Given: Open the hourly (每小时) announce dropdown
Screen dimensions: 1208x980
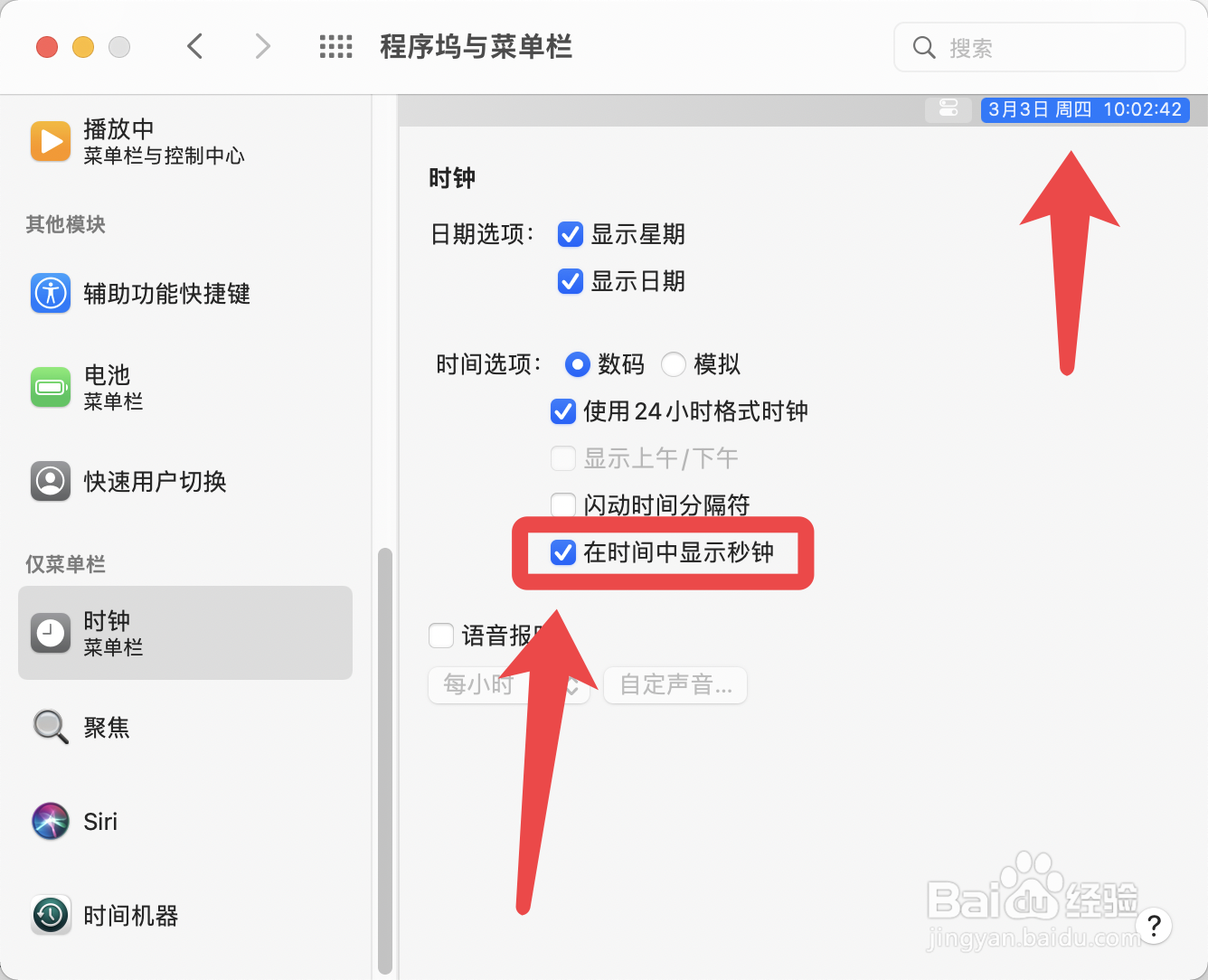Looking at the screenshot, I should (509, 685).
